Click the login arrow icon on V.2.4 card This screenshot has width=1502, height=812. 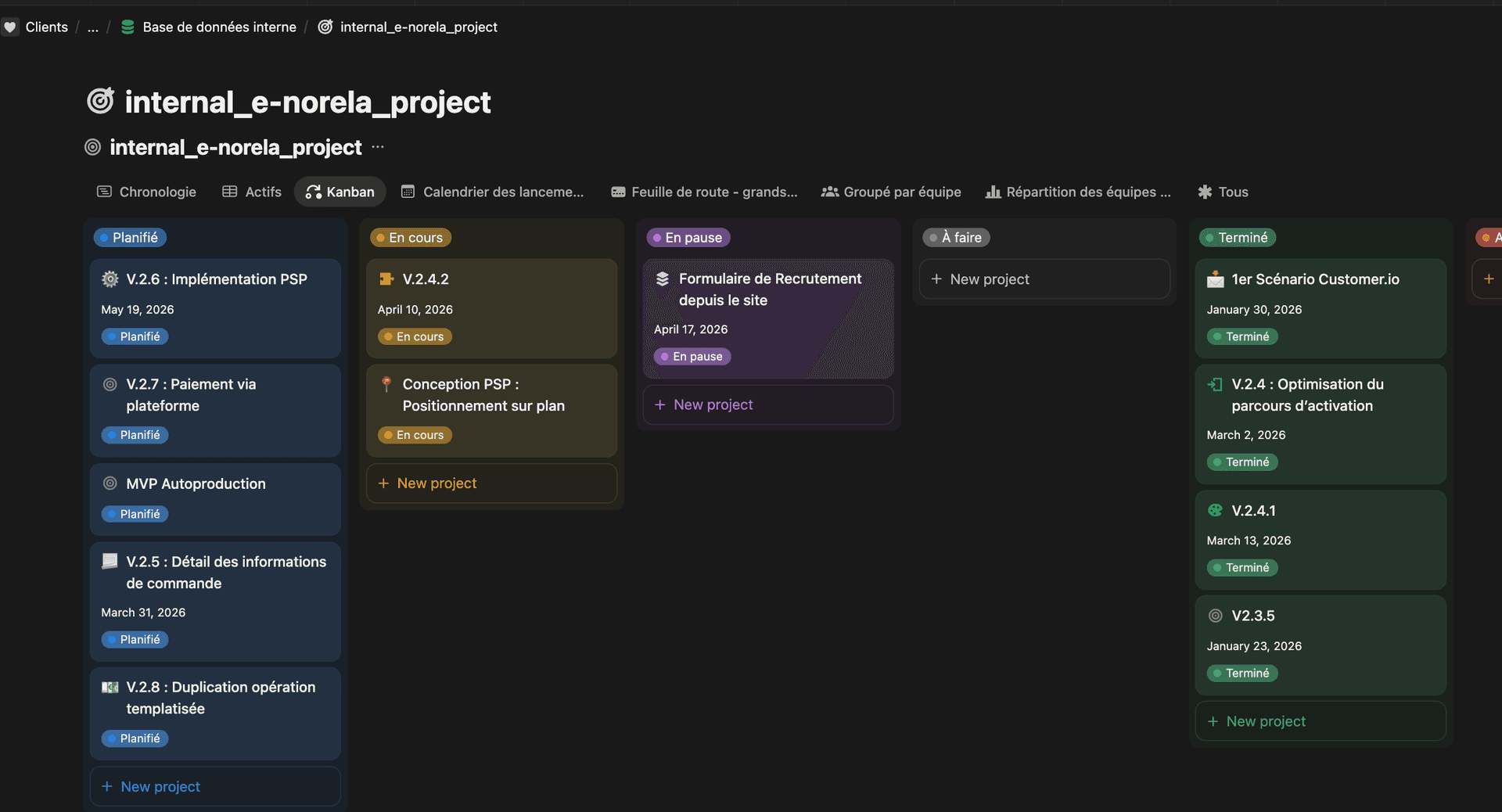pyautogui.click(x=1216, y=384)
